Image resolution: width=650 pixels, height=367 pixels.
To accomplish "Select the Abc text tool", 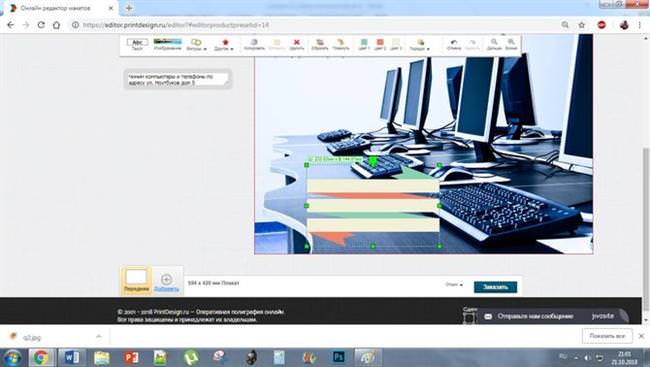I will (137, 44).
